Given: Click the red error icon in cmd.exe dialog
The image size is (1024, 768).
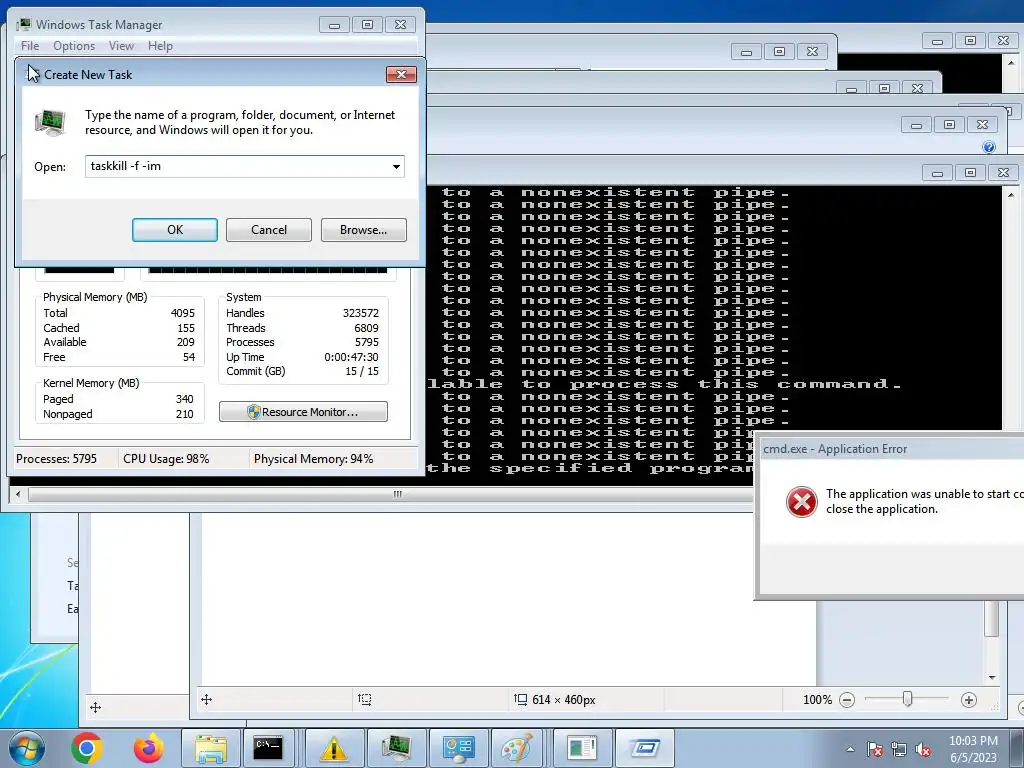Looking at the screenshot, I should pos(802,502).
